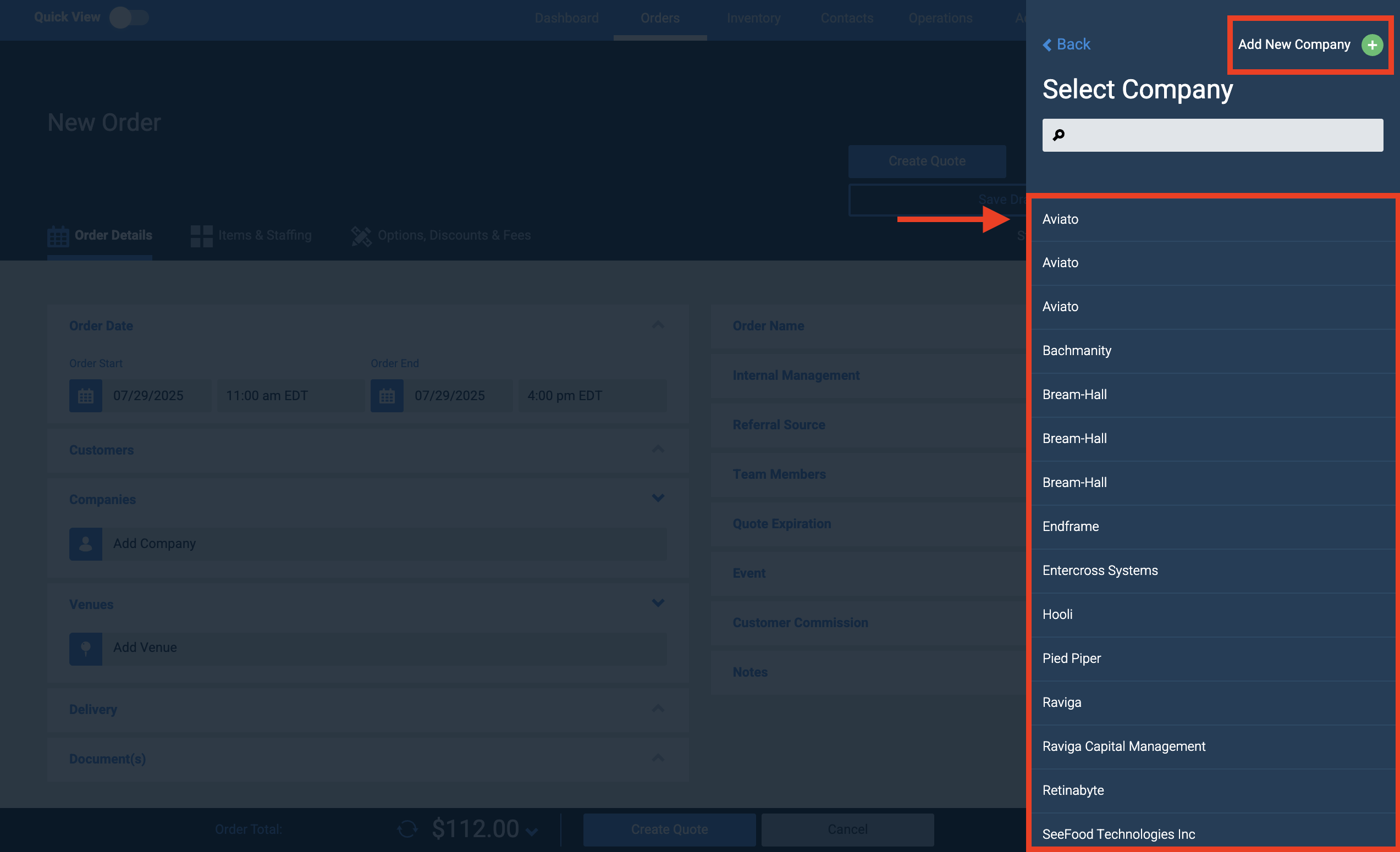
Task: Click the company search input field
Action: 1212,135
